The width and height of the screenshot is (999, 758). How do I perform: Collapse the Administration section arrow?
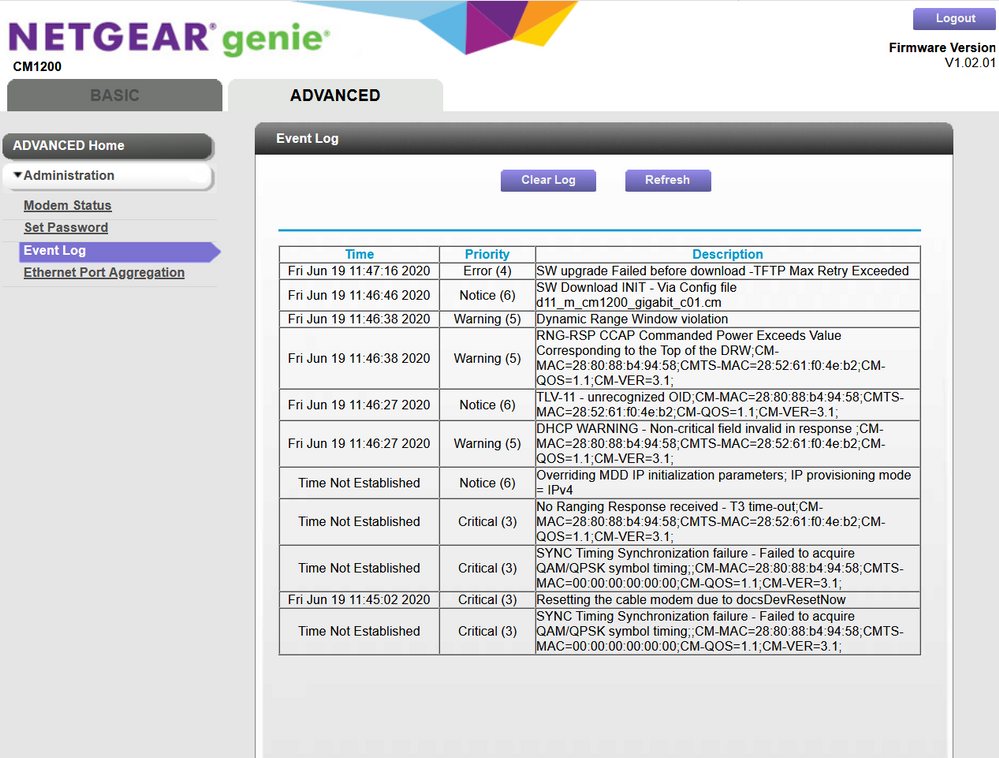[x=18, y=176]
